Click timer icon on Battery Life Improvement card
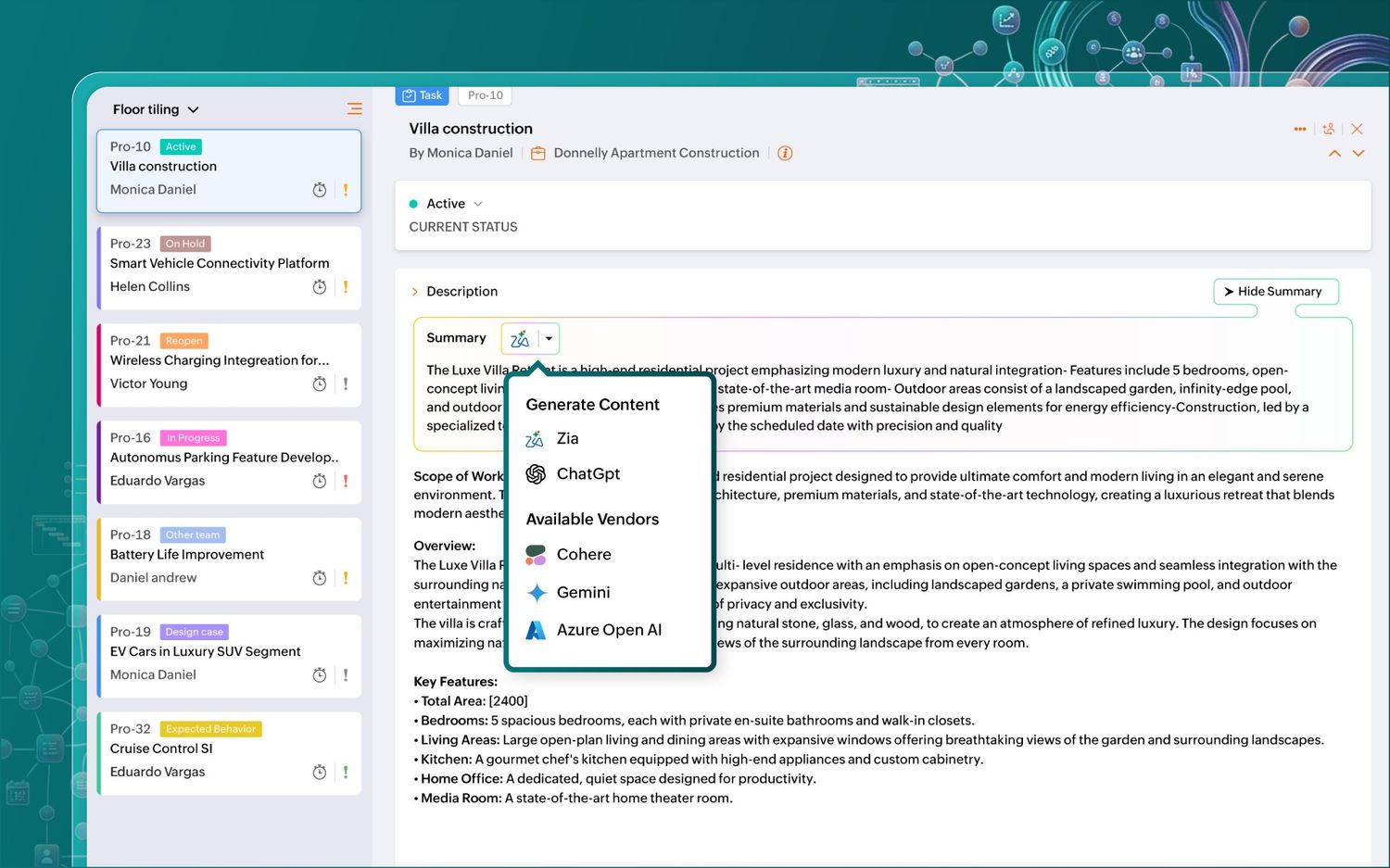Image resolution: width=1390 pixels, height=868 pixels. (x=320, y=578)
